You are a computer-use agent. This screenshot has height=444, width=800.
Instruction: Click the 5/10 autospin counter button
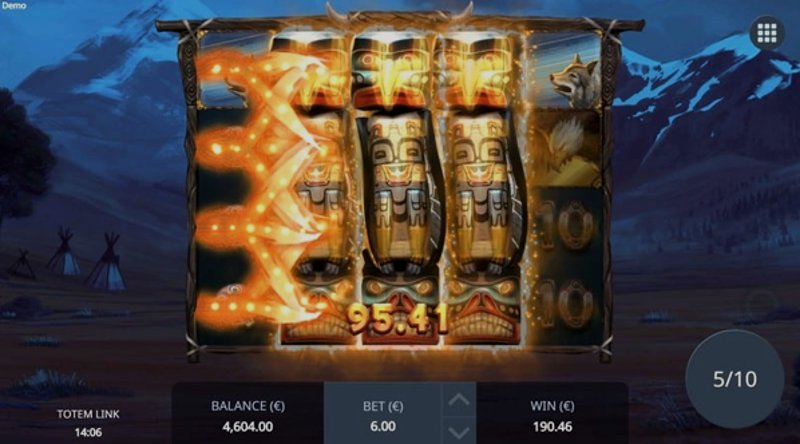pyautogui.click(x=735, y=379)
